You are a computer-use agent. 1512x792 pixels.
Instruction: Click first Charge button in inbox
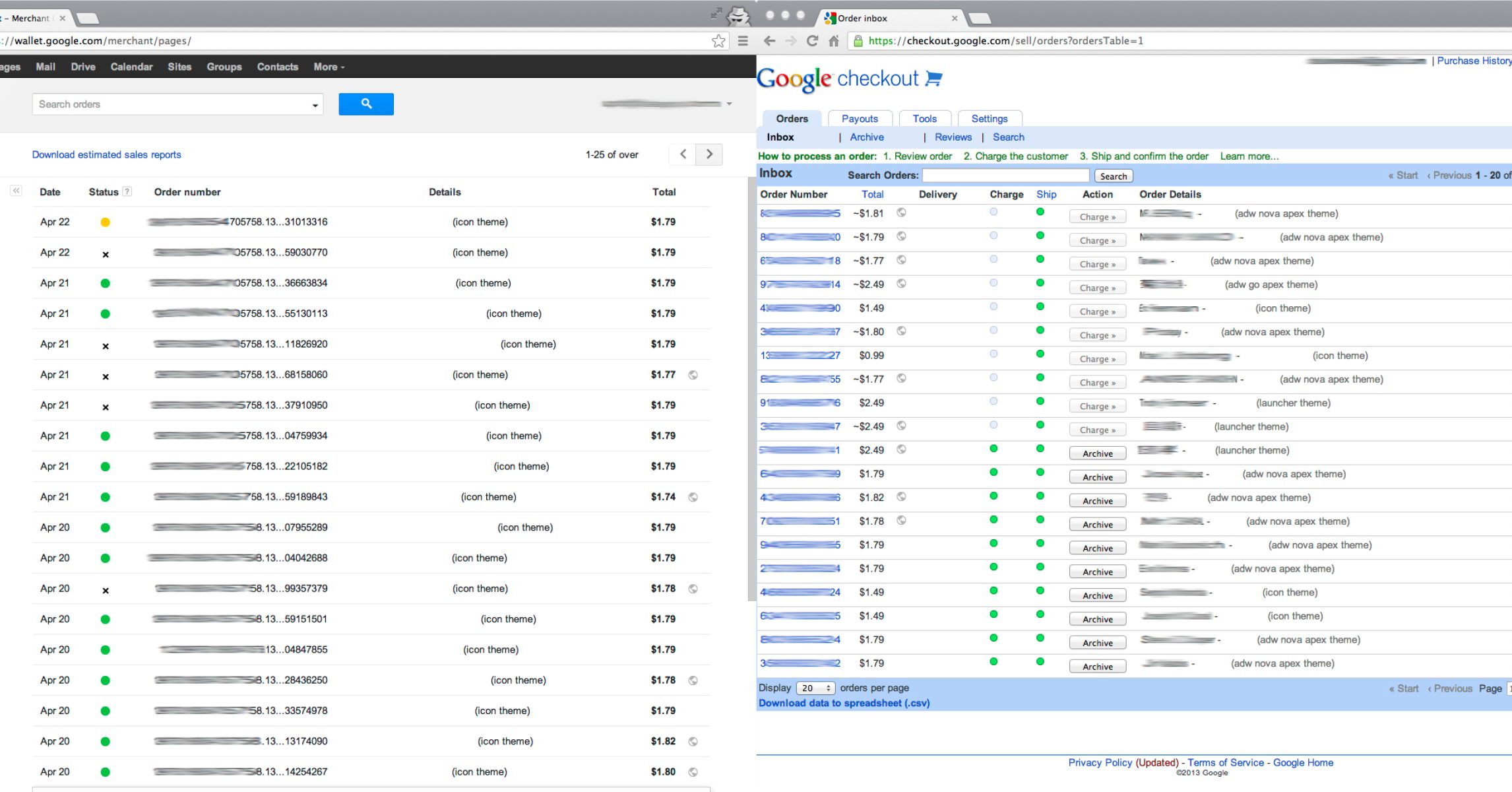tap(1097, 217)
